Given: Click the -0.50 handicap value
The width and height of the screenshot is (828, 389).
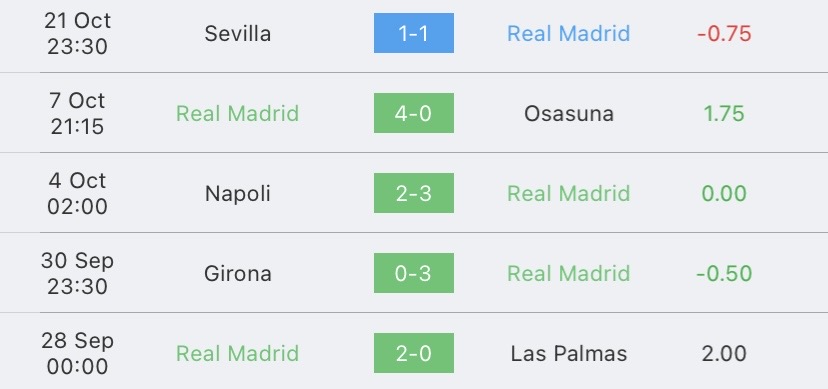Looking at the screenshot, I should click(x=724, y=273).
